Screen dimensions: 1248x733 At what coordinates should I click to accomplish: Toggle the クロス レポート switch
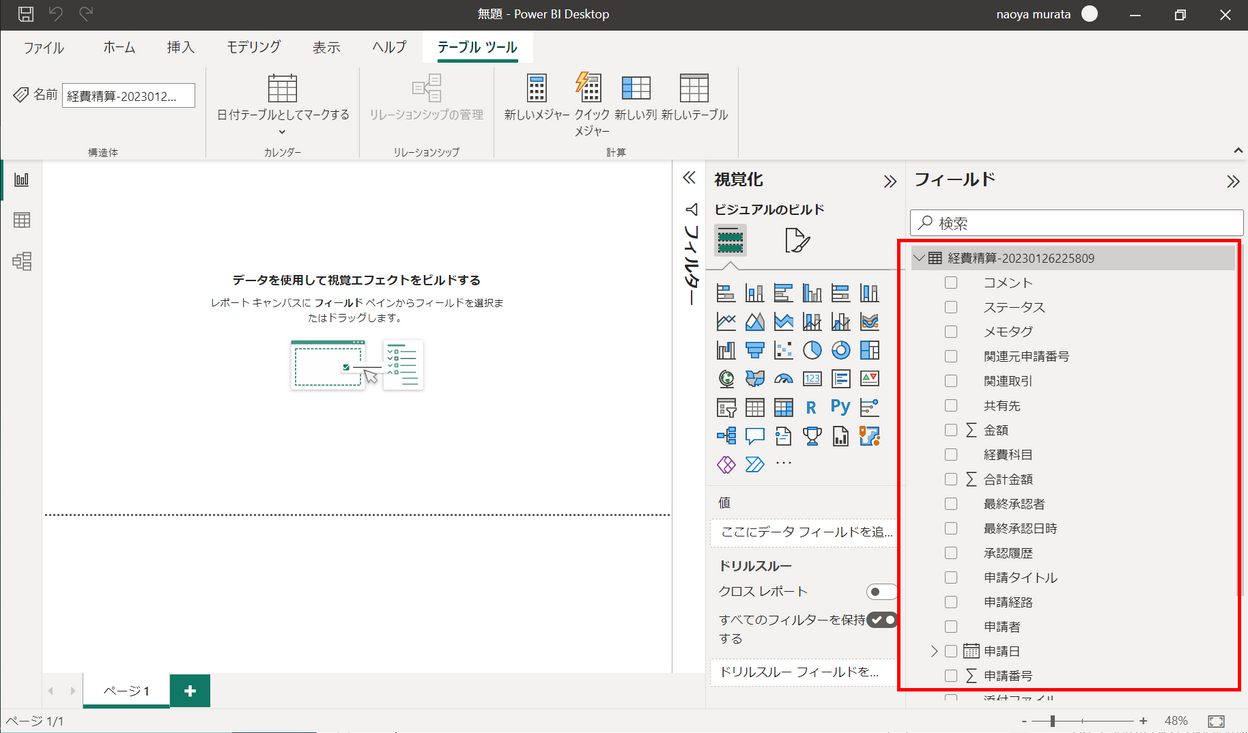881,592
